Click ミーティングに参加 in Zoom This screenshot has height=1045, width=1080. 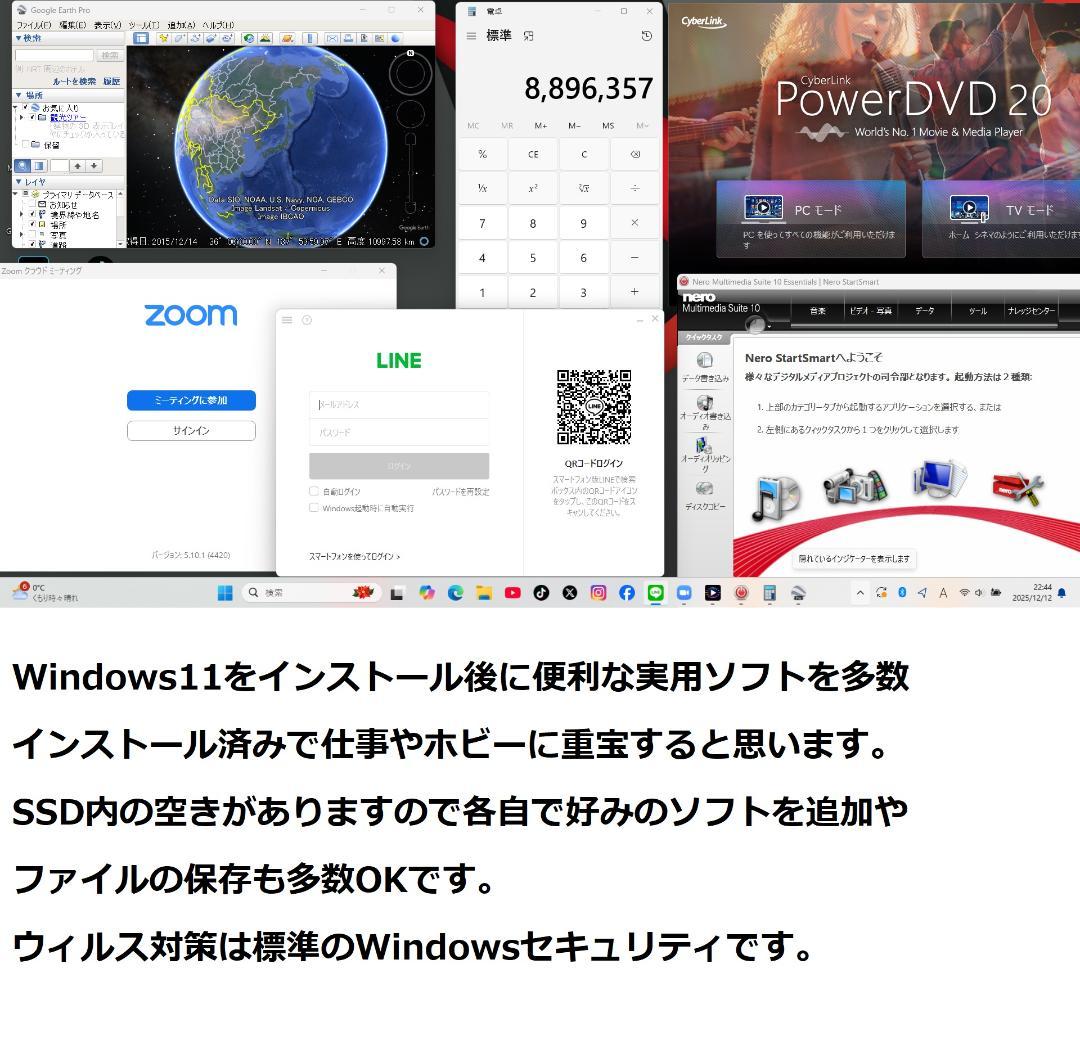[x=191, y=400]
